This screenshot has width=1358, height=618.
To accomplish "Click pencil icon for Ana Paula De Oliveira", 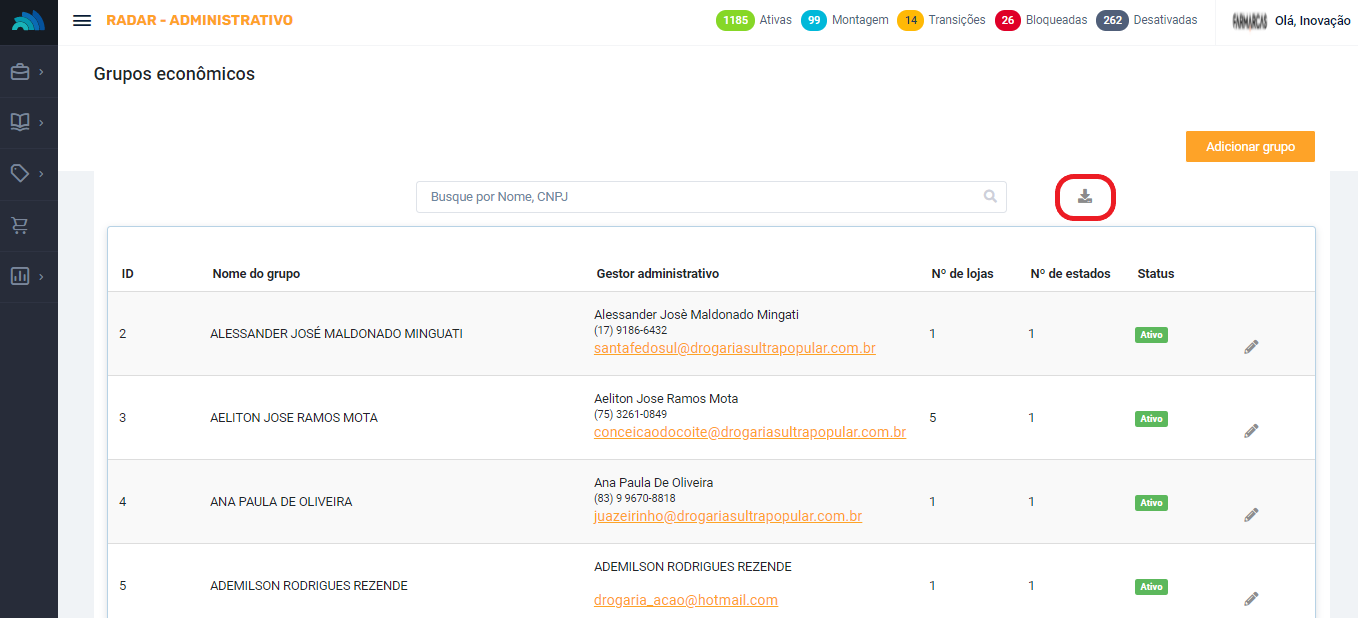I will pyautogui.click(x=1251, y=515).
